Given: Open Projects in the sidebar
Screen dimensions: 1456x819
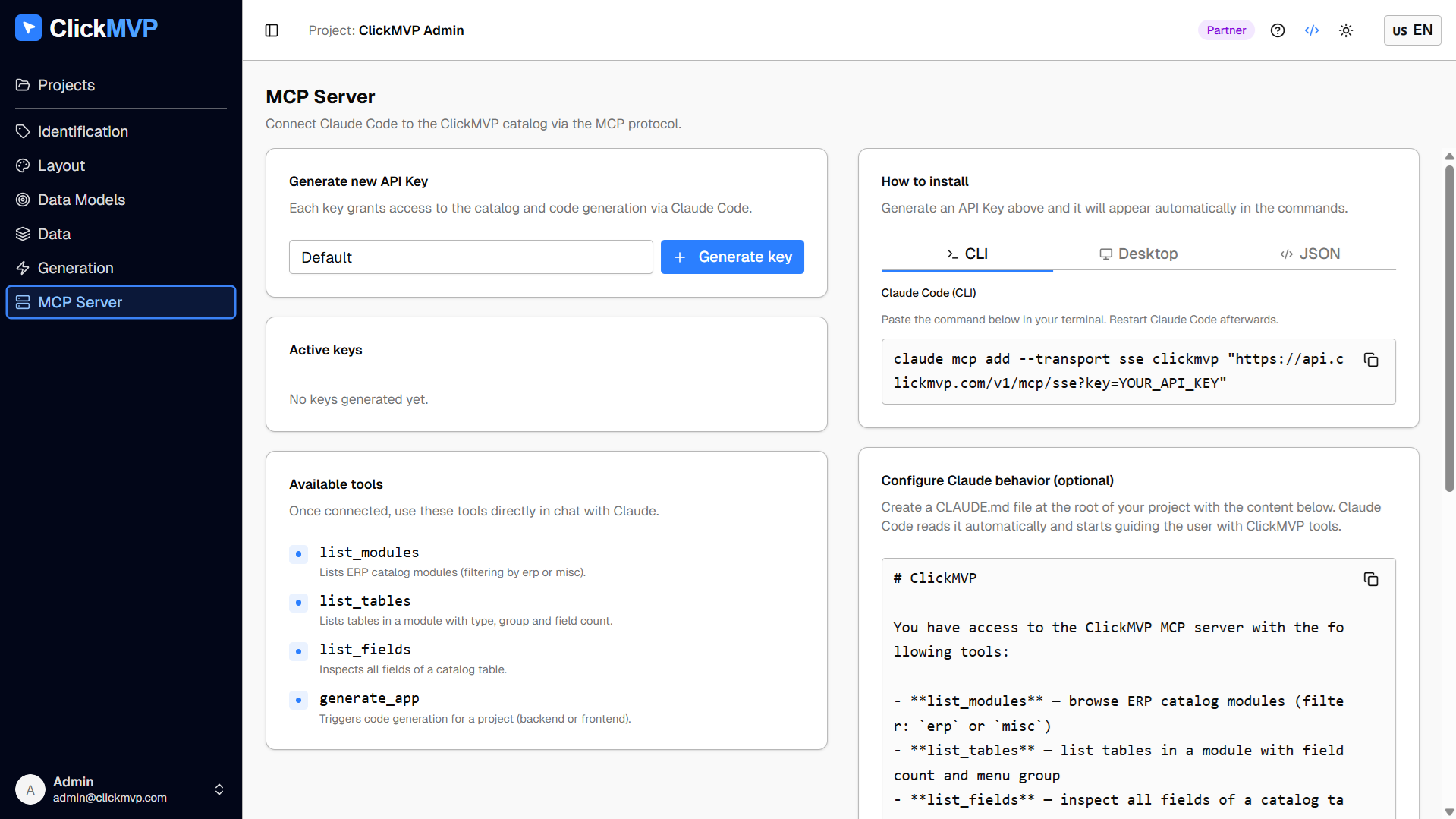Looking at the screenshot, I should (66, 85).
